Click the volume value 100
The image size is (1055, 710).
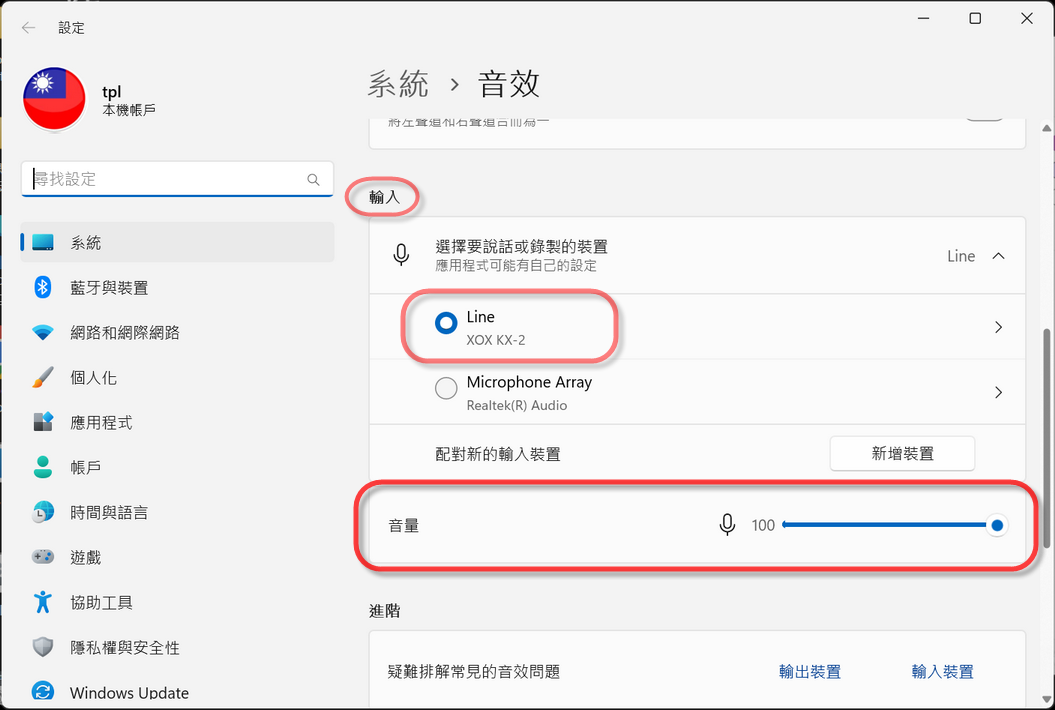pos(763,525)
